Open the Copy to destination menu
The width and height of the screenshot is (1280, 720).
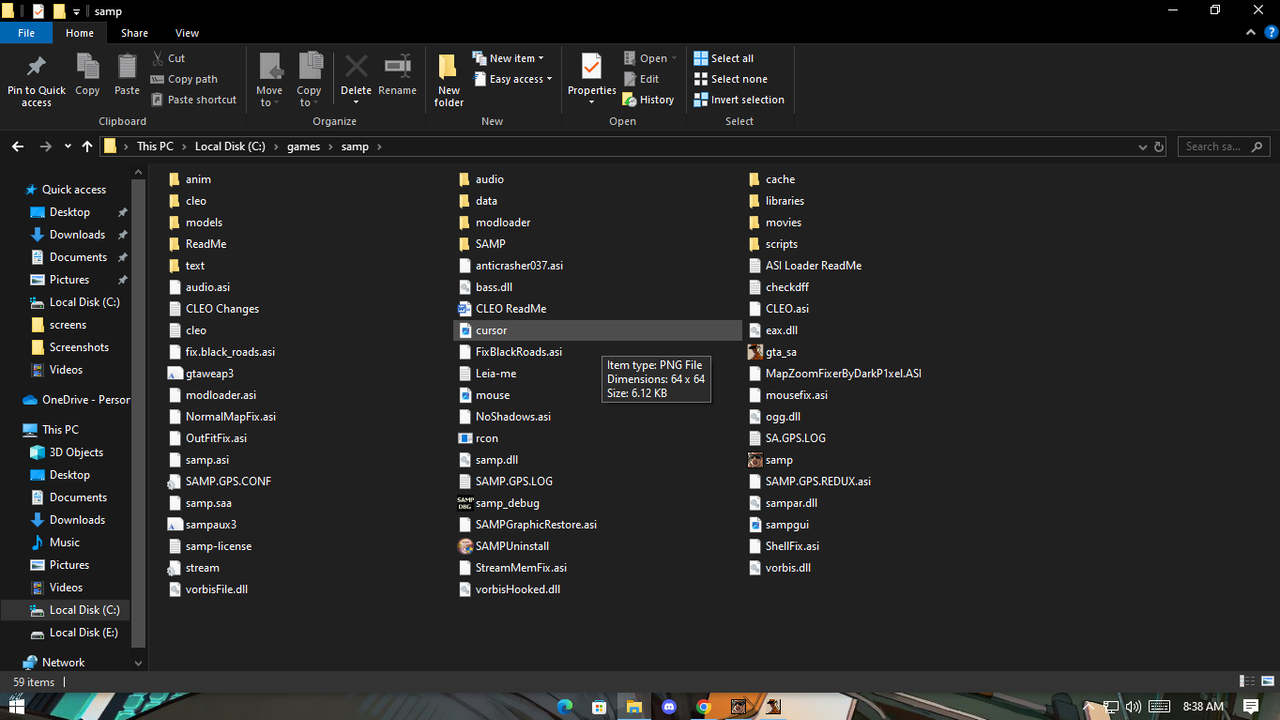(x=309, y=79)
